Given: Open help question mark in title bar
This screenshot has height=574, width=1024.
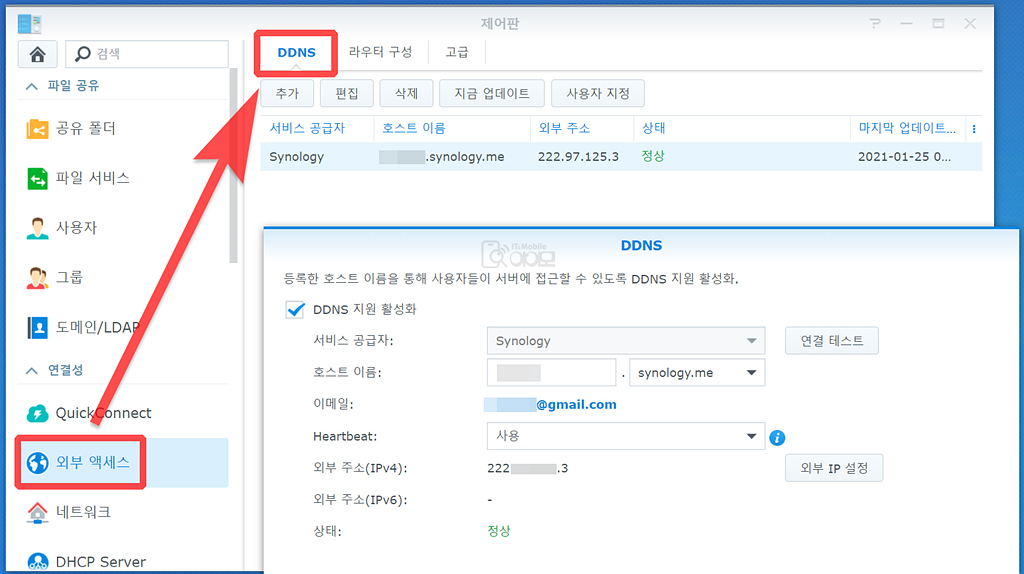Looking at the screenshot, I should pyautogui.click(x=874, y=24).
